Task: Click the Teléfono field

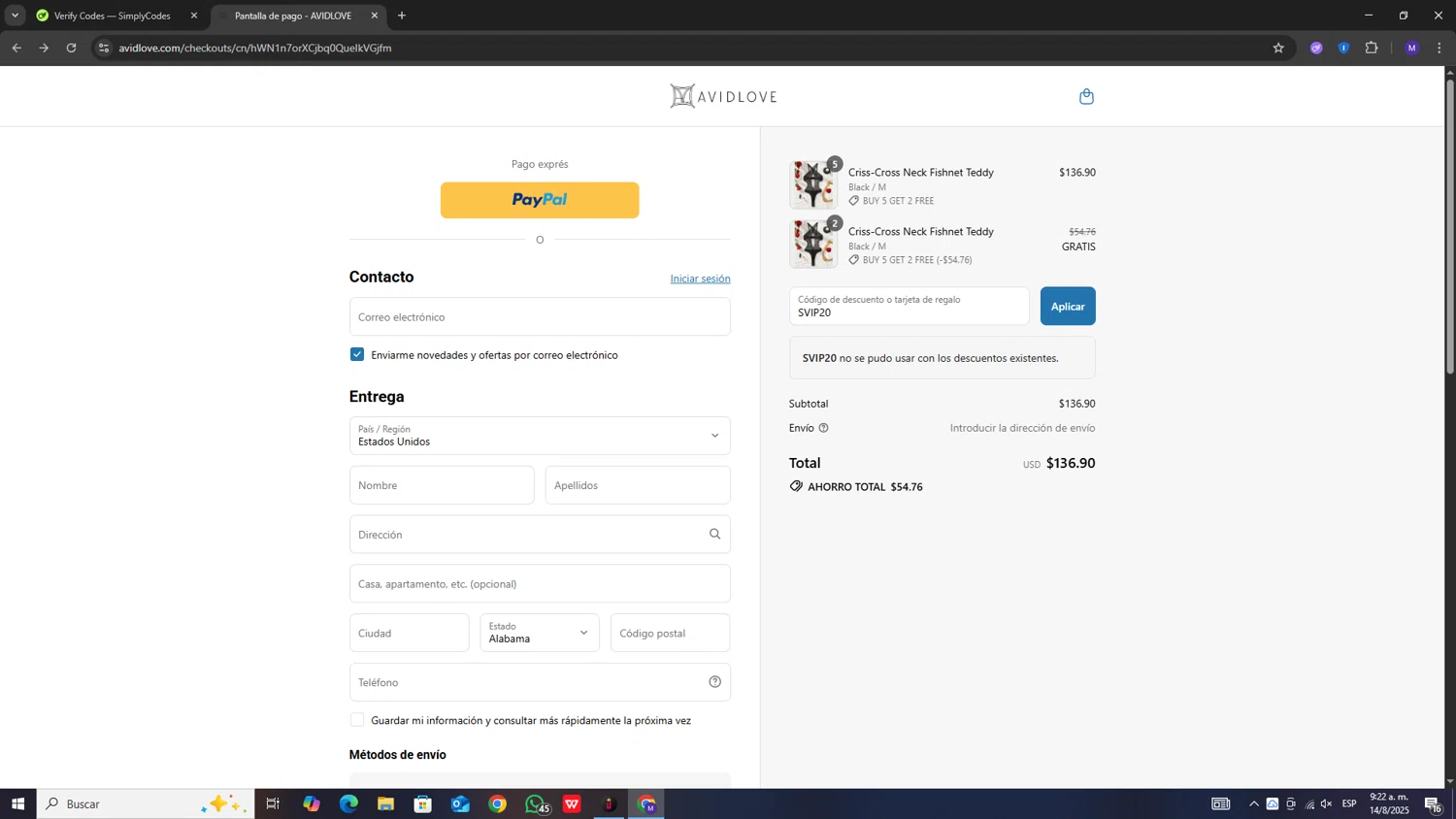Action: (540, 682)
